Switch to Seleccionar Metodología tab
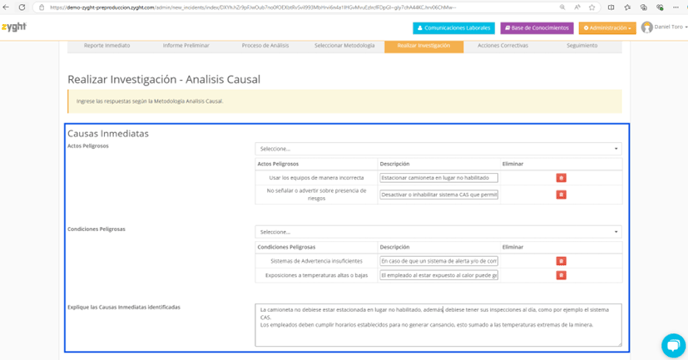Screen dimensions: 688x360 pyautogui.click(x=344, y=46)
